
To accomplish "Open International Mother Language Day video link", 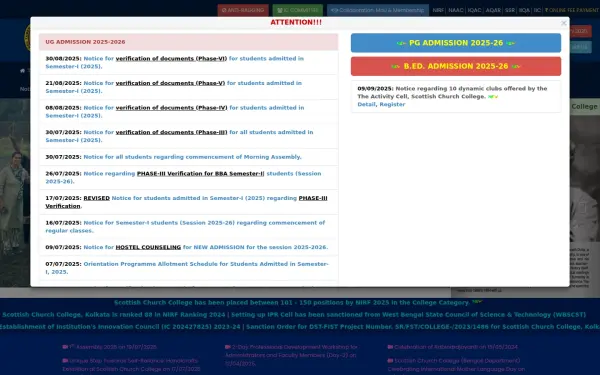I will pyautogui.click(x=456, y=365).
